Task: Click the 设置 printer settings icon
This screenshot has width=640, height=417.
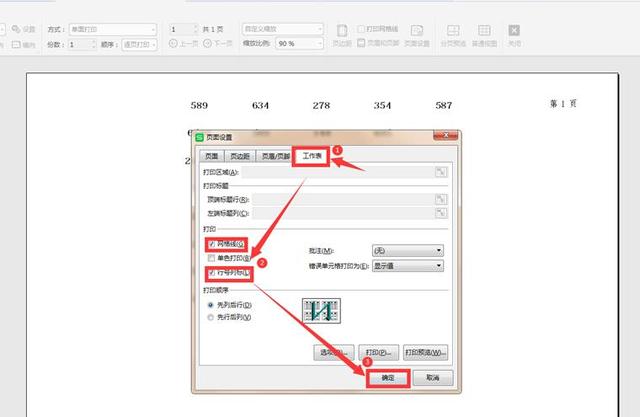Action: (x=24, y=29)
